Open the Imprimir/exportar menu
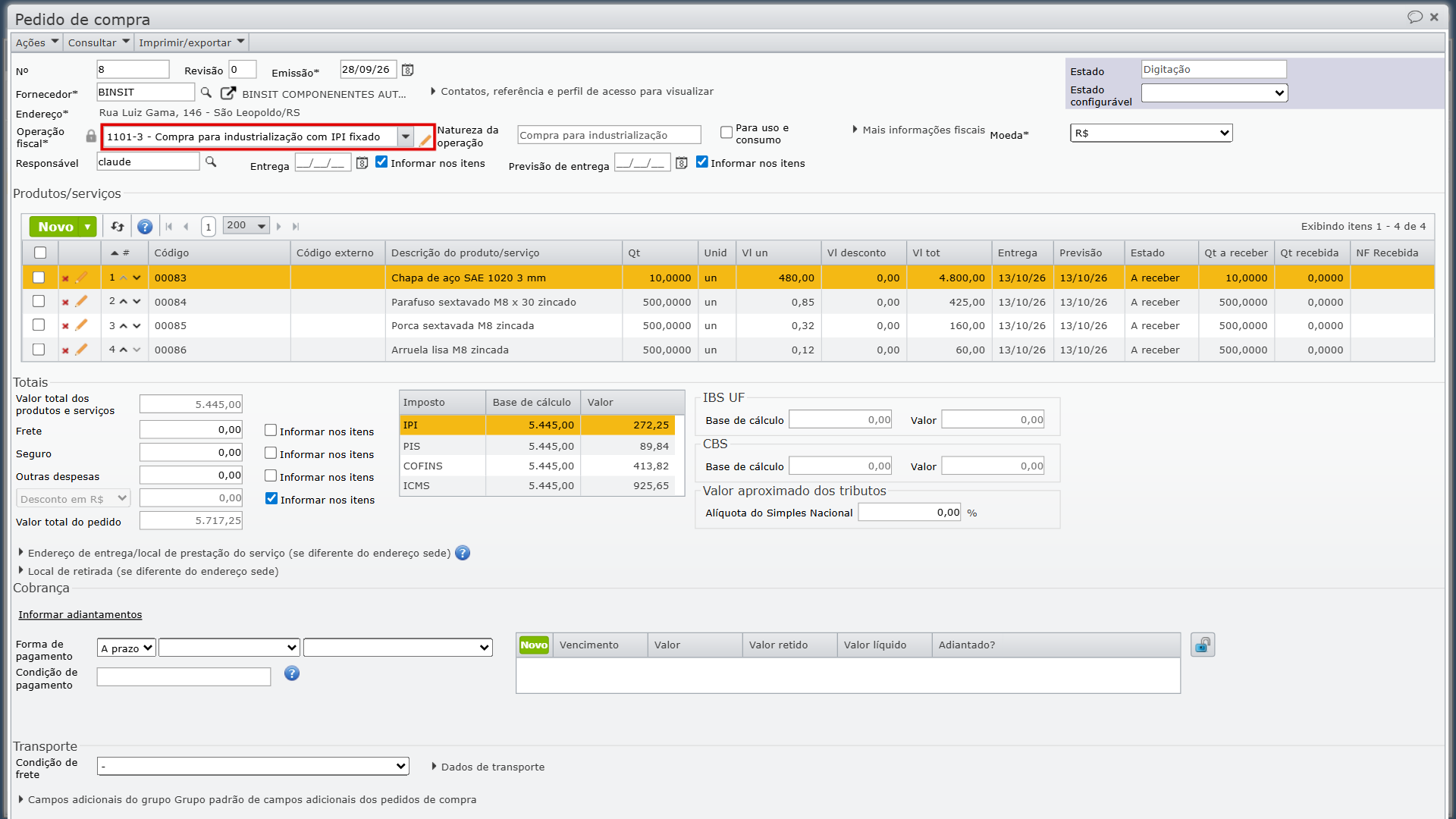The image size is (1456, 819). point(192,42)
